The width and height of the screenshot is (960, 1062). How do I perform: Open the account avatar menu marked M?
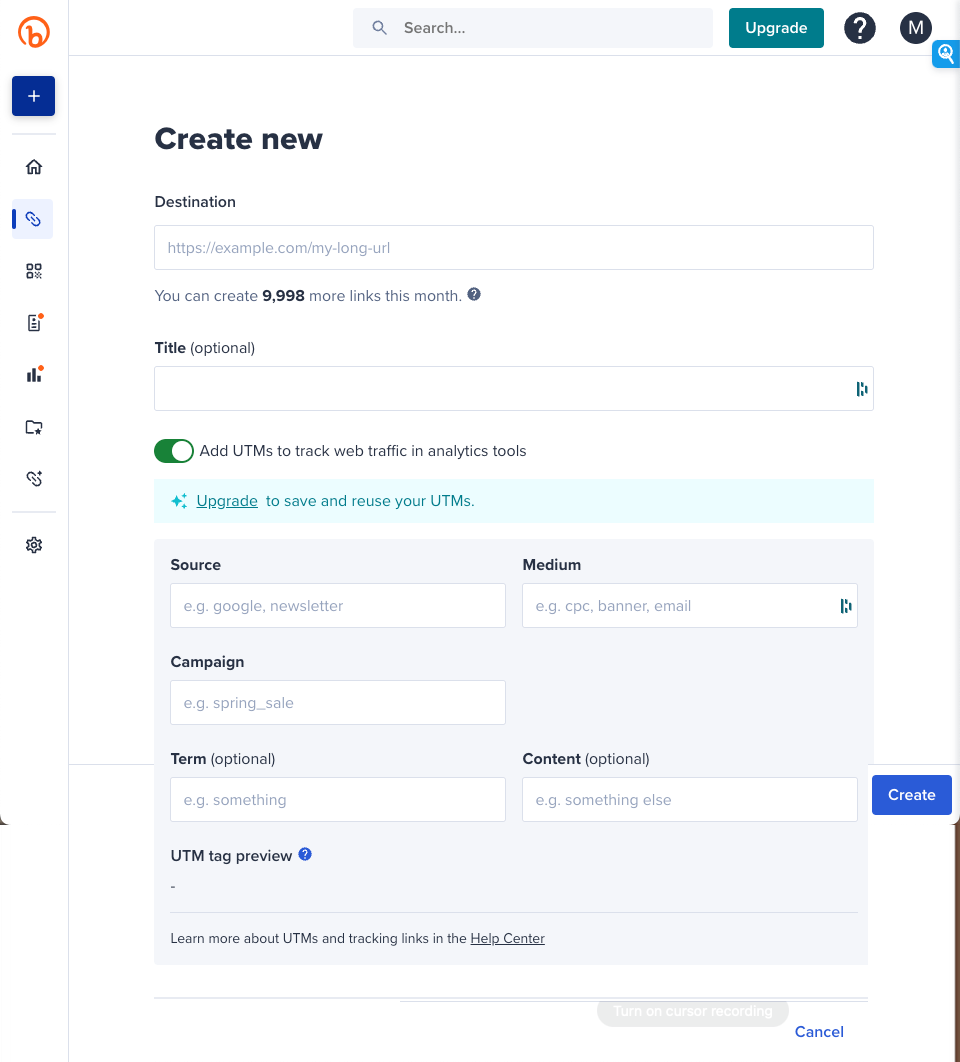pyautogui.click(x=915, y=27)
